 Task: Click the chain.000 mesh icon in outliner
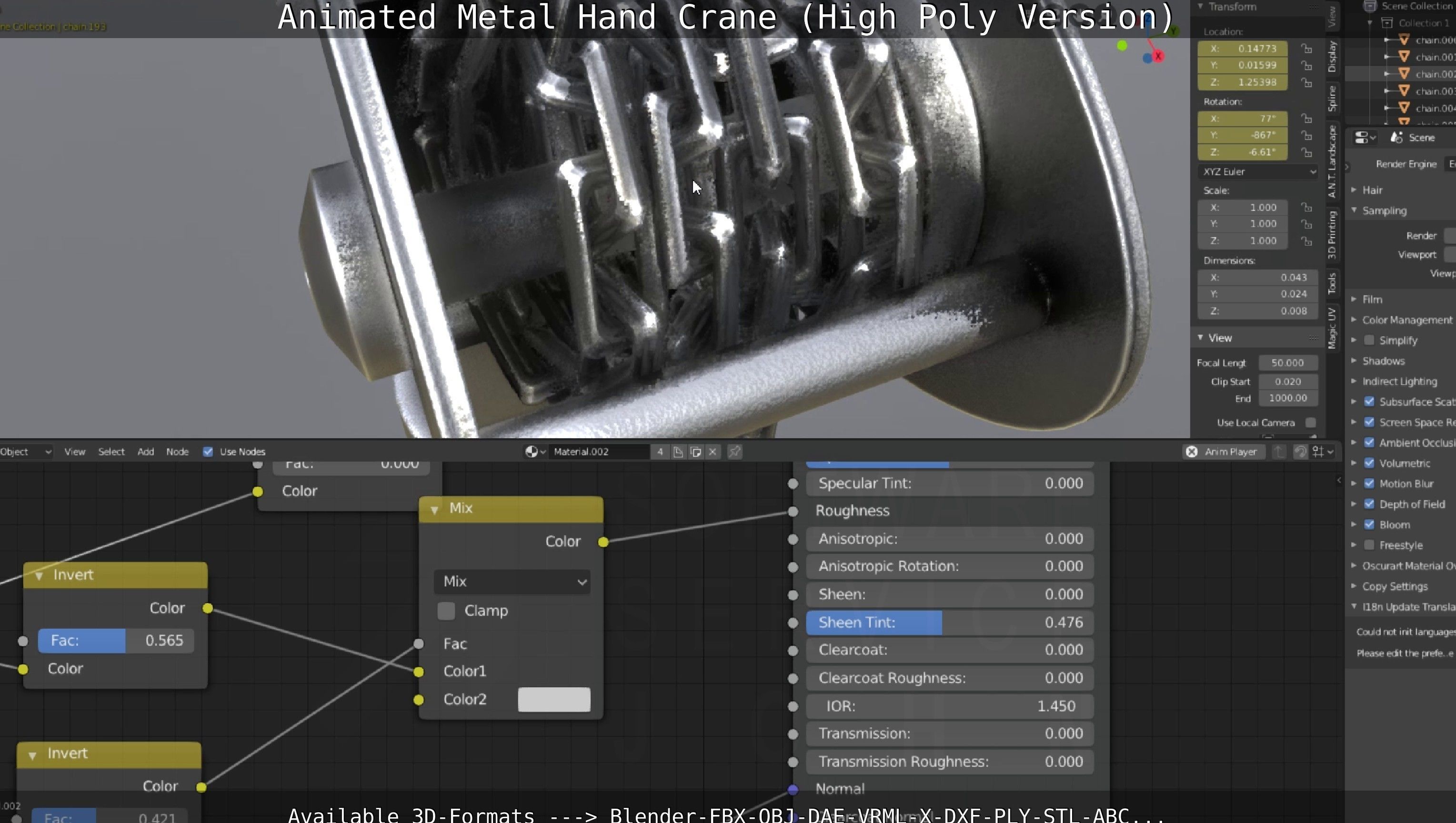click(x=1404, y=40)
